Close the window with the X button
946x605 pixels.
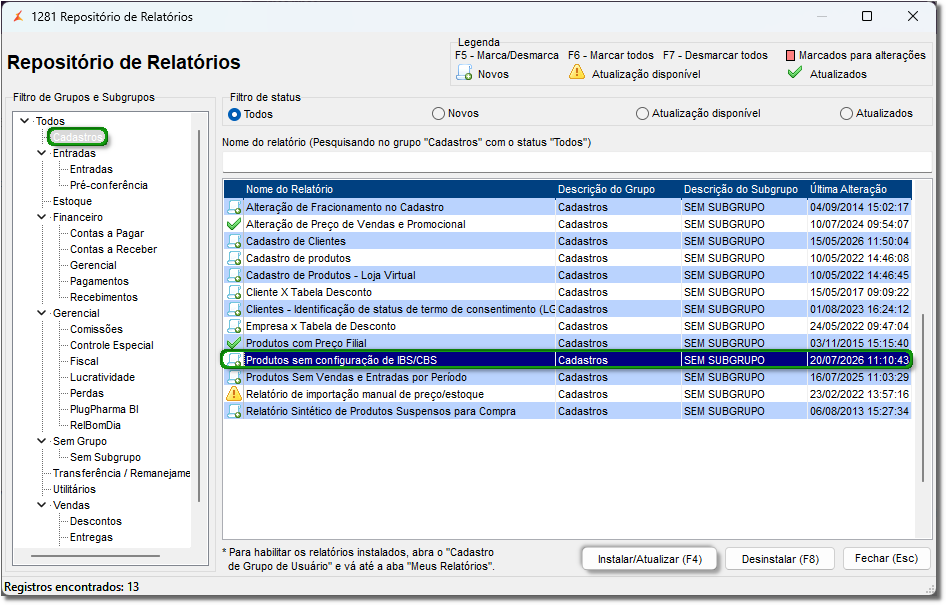[913, 16]
